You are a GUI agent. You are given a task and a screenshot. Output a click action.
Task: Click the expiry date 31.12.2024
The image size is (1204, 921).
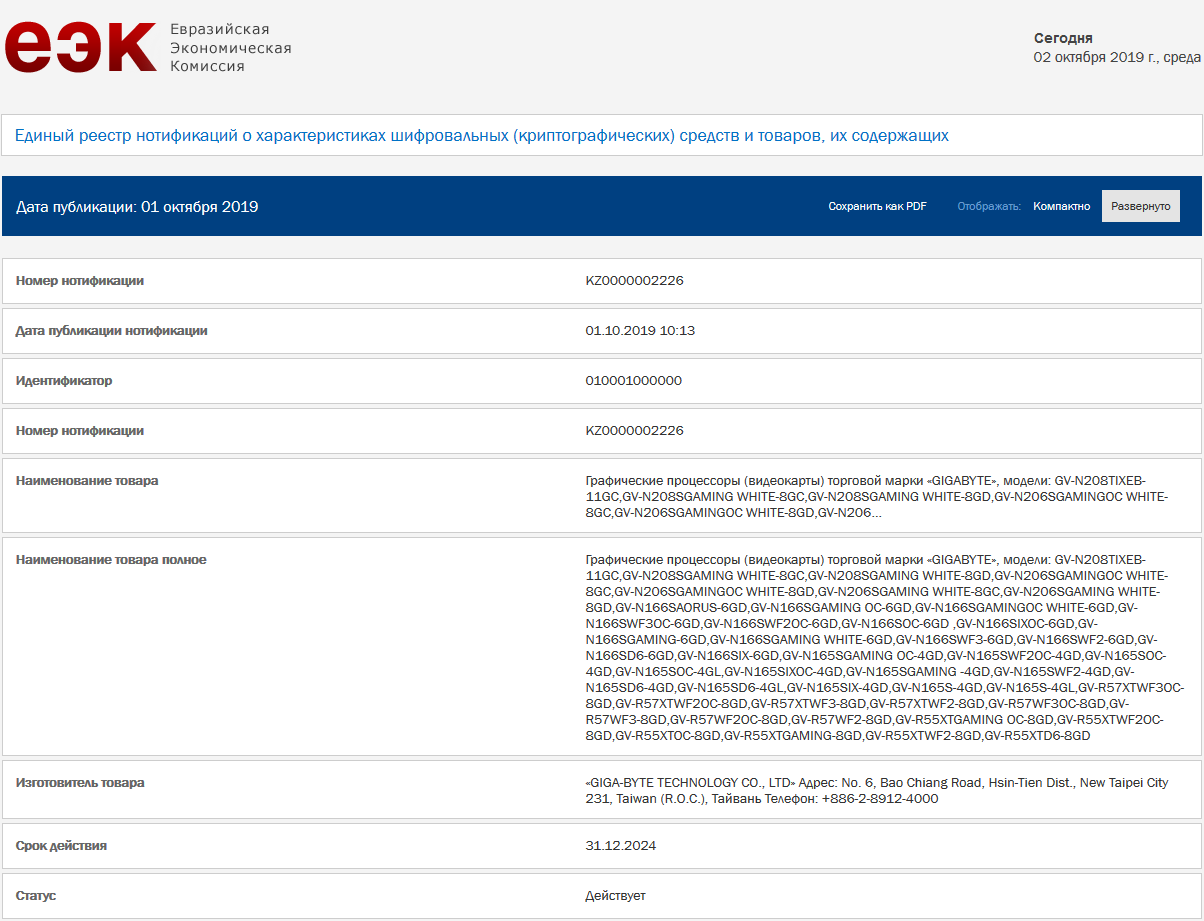(620, 846)
